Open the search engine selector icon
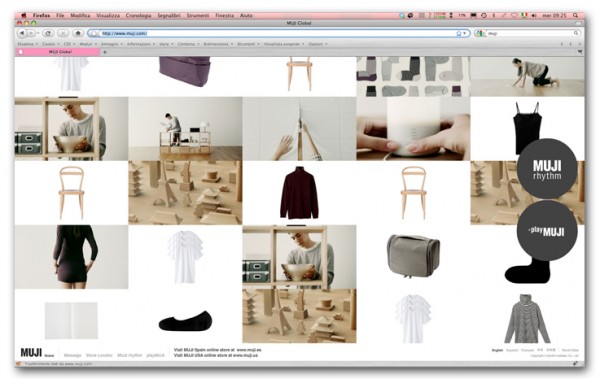 tap(479, 33)
